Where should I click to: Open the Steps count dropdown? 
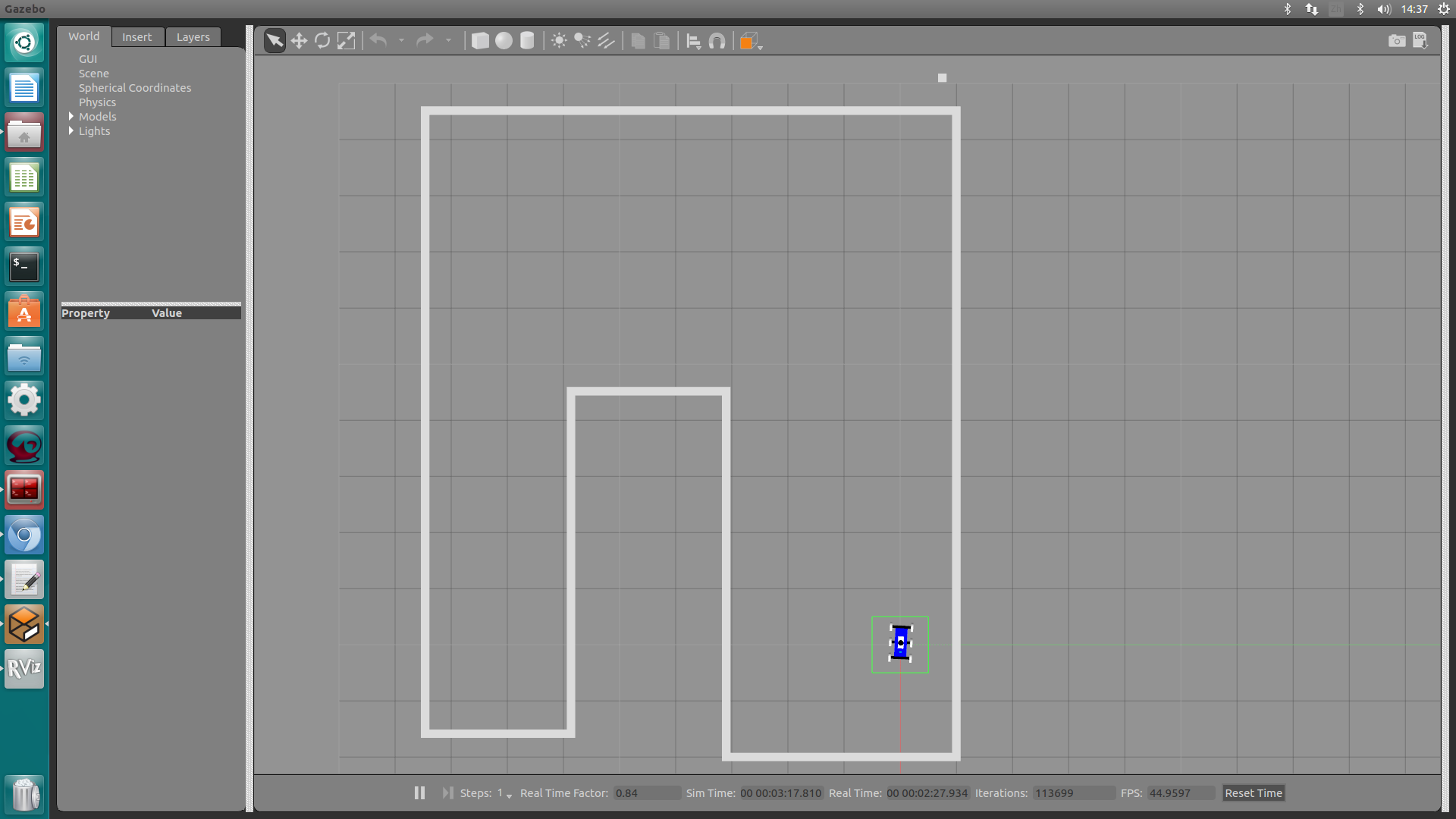click(x=508, y=794)
